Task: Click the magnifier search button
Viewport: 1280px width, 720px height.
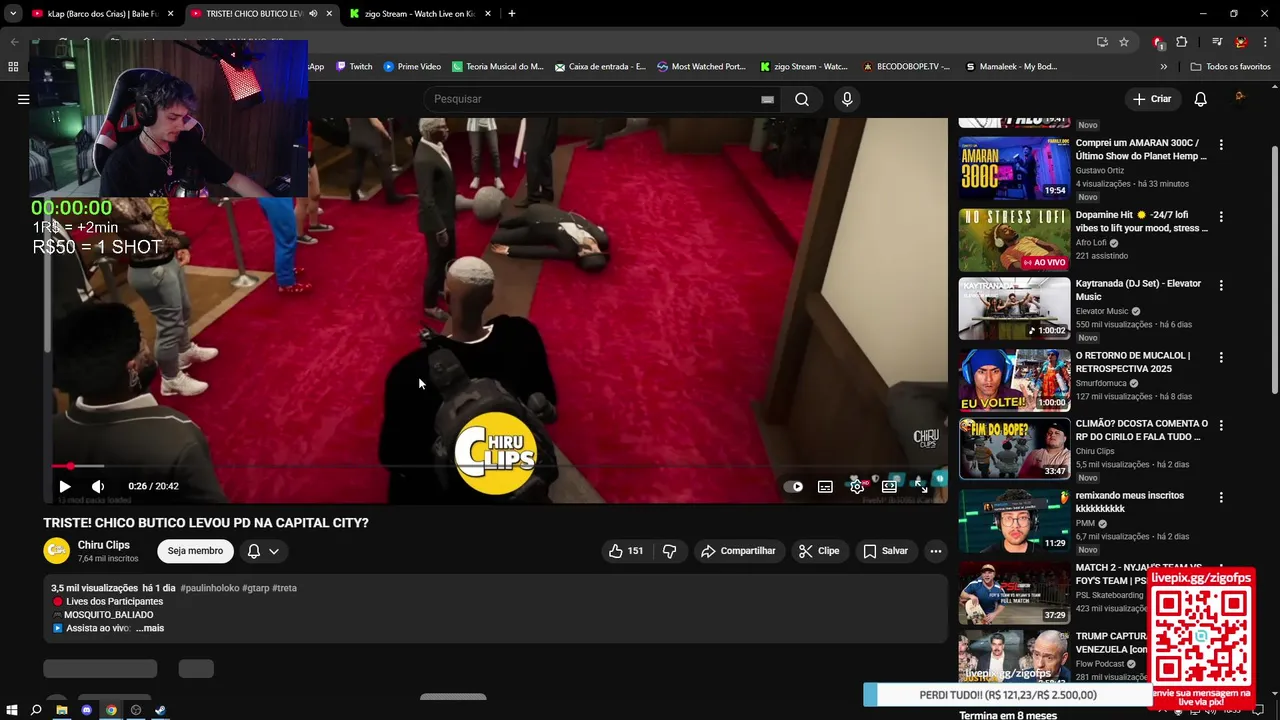Action: click(802, 99)
